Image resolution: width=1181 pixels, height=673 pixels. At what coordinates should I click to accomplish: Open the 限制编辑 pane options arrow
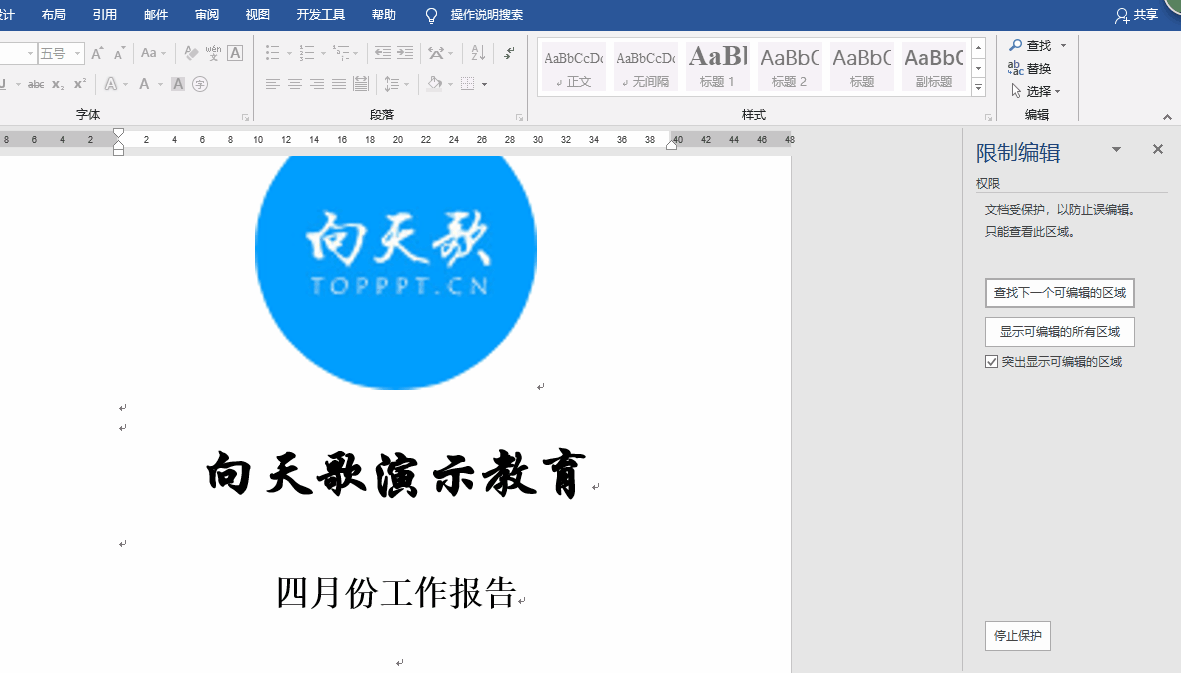click(1116, 150)
